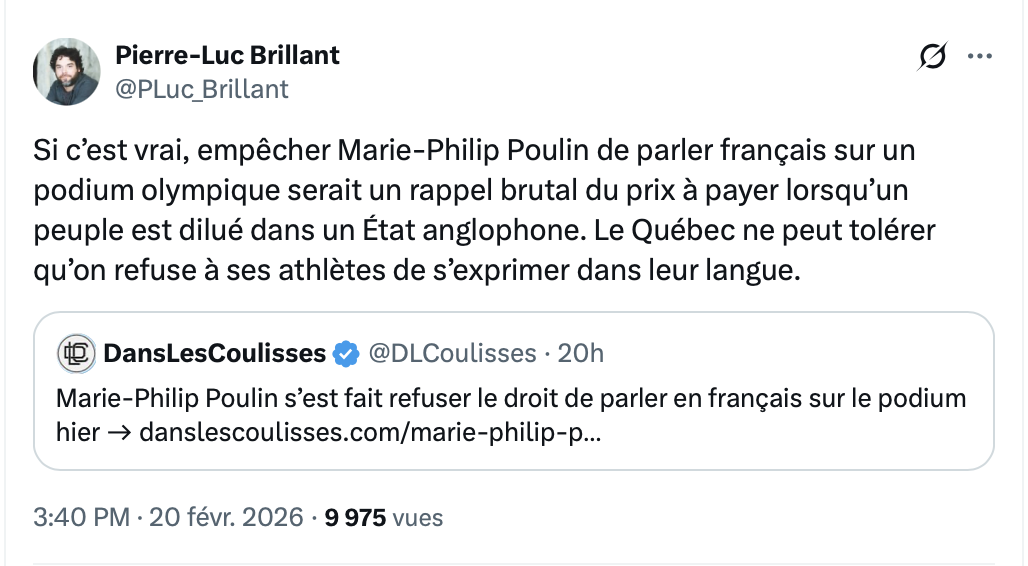Open the Pierre-Luc Brillant display name link
This screenshot has width=1028, height=566.
pos(228,55)
